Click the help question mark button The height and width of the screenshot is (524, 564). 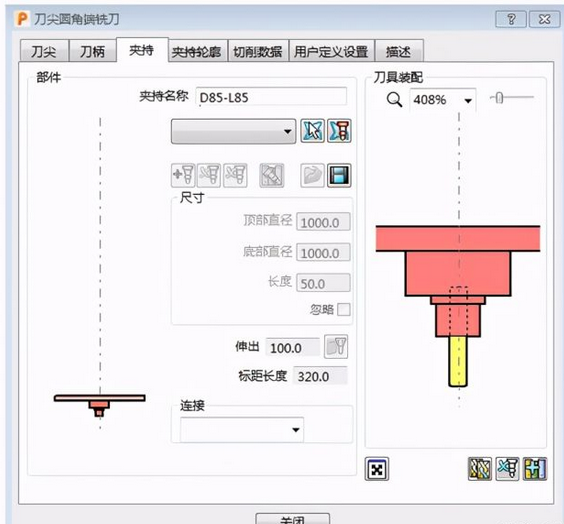(x=511, y=19)
